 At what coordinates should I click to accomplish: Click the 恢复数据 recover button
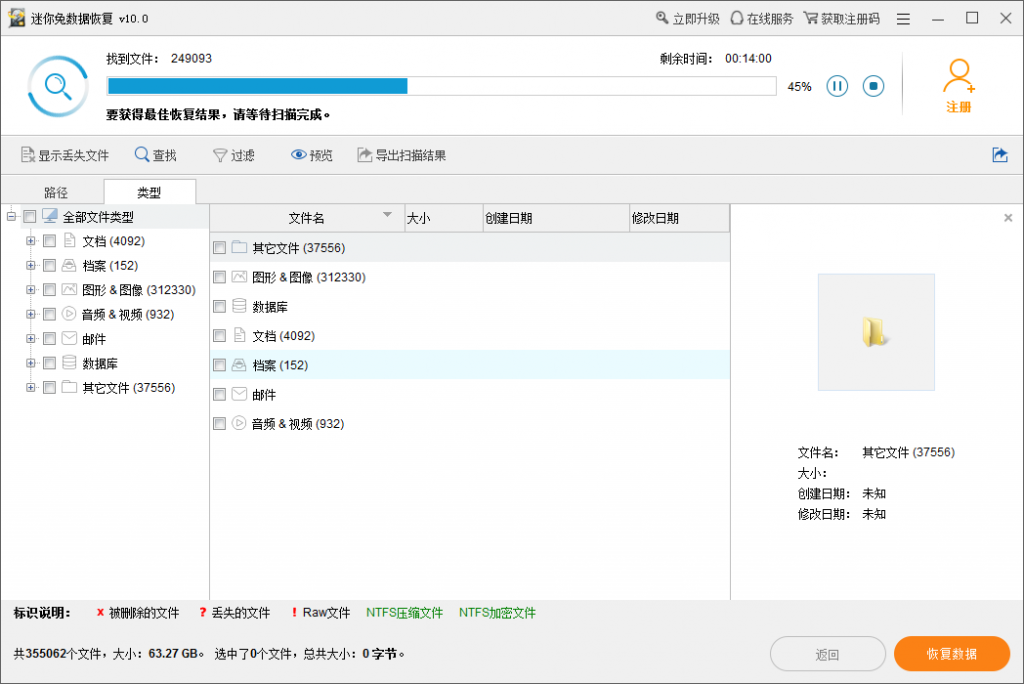[x=952, y=654]
